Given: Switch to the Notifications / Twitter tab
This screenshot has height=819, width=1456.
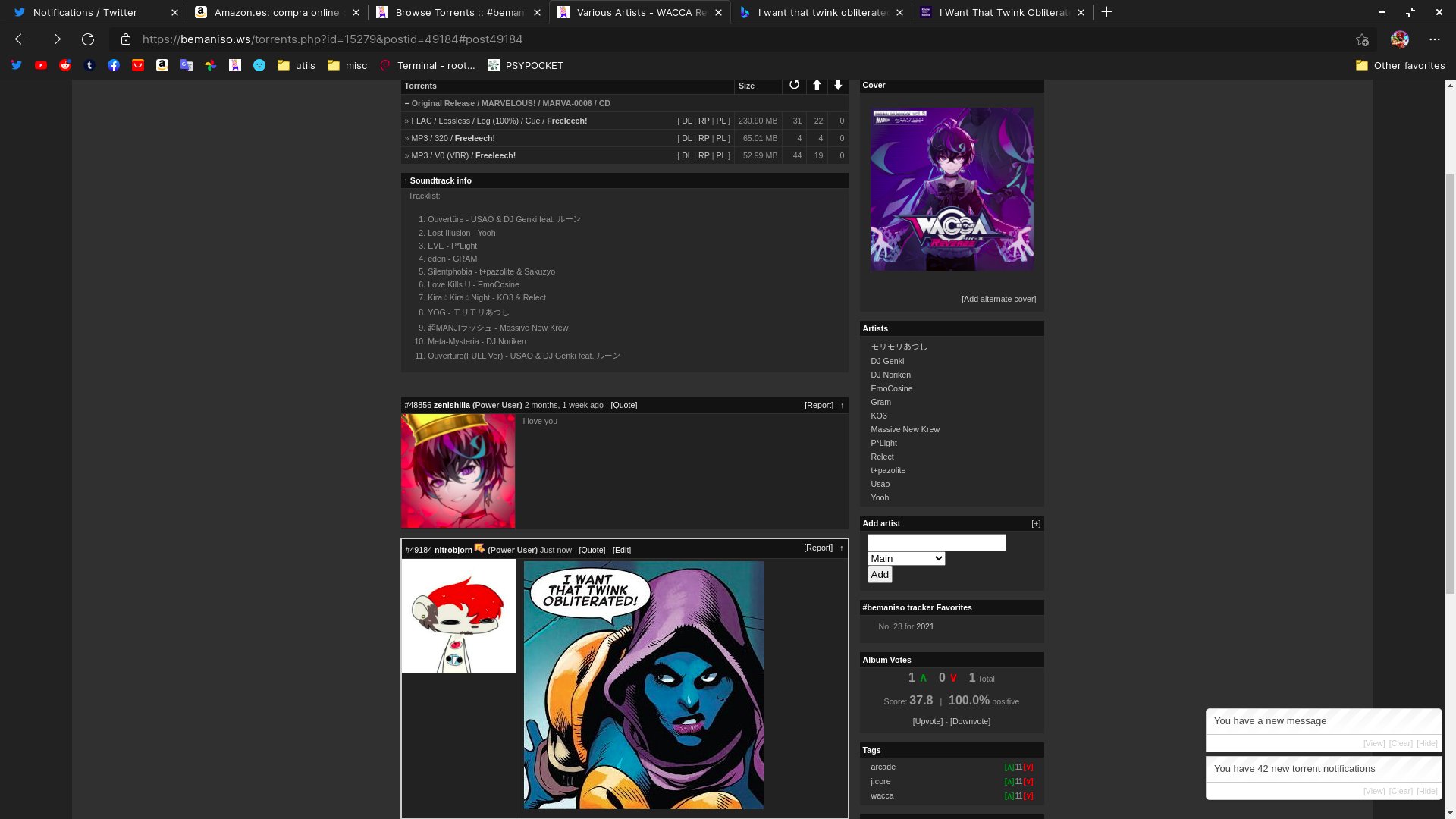Looking at the screenshot, I should click(85, 12).
